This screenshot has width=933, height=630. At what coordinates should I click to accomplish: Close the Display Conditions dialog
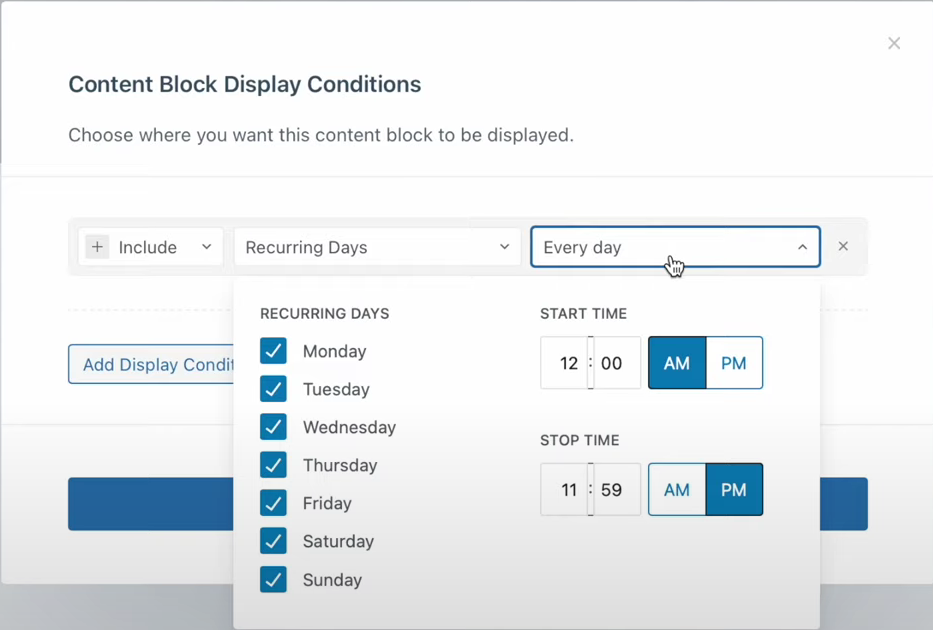894,43
